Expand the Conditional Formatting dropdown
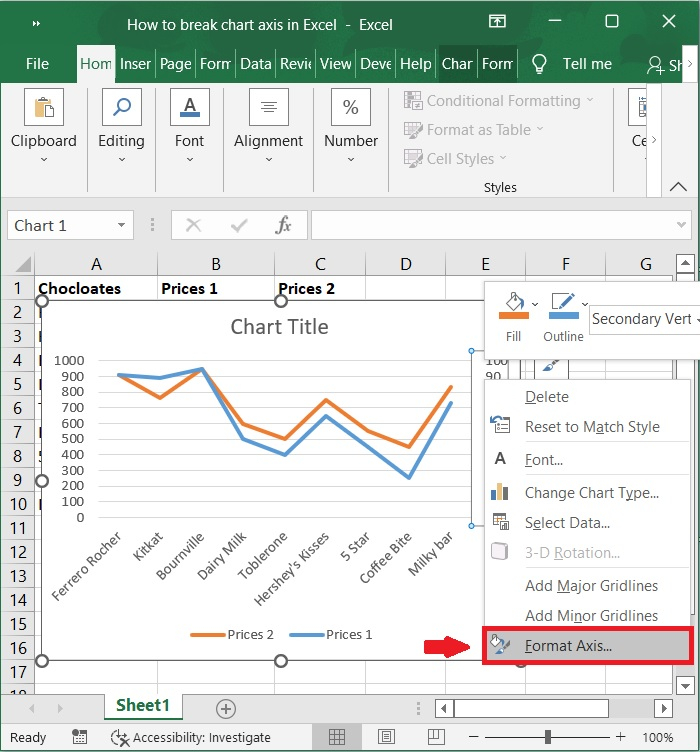700x752 pixels. (590, 100)
